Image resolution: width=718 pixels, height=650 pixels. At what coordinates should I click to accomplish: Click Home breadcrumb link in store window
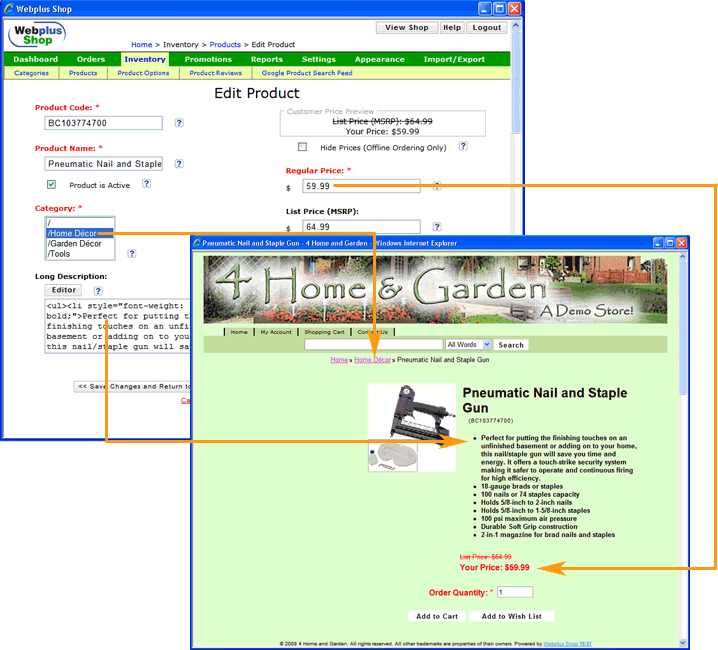(339, 360)
